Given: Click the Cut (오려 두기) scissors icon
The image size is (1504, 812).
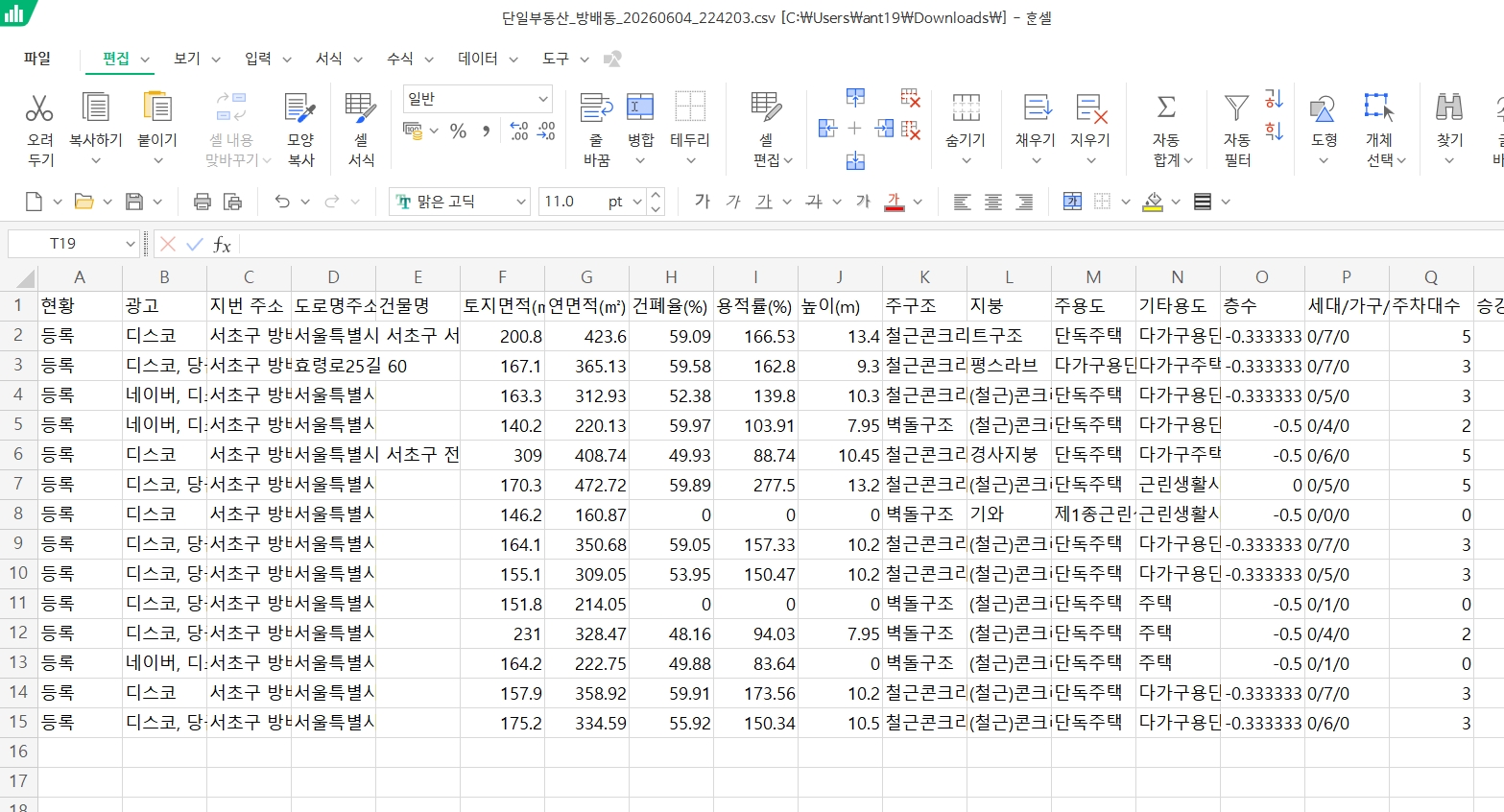Looking at the screenshot, I should (39, 107).
